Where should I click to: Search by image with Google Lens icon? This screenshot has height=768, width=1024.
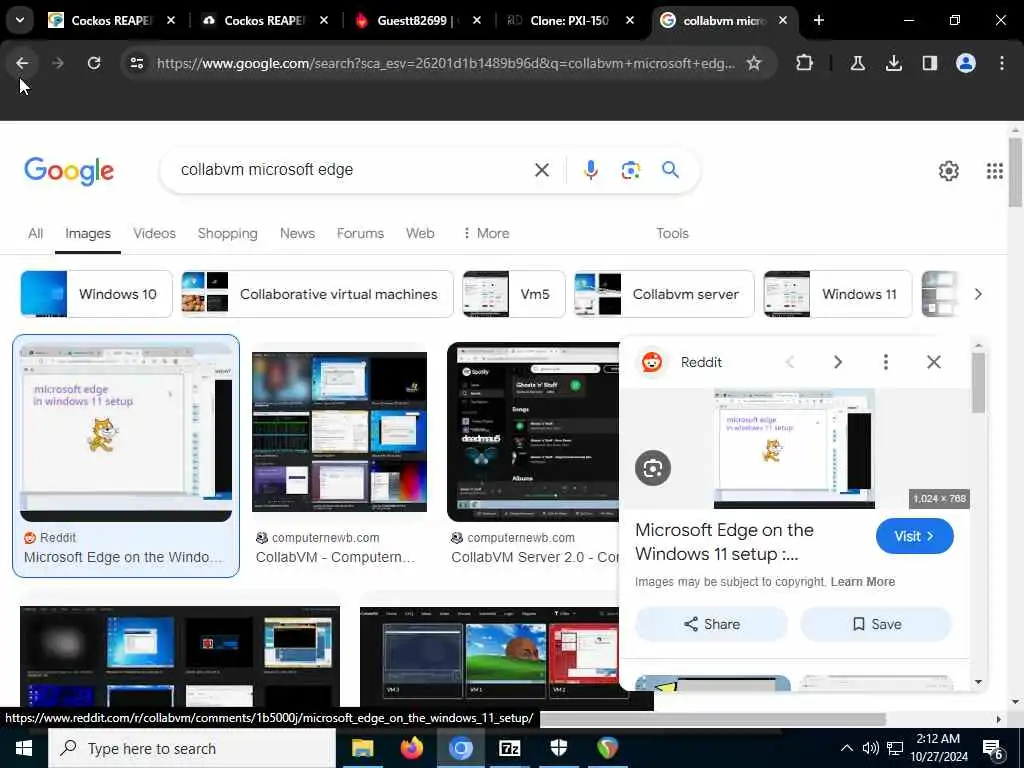click(630, 170)
